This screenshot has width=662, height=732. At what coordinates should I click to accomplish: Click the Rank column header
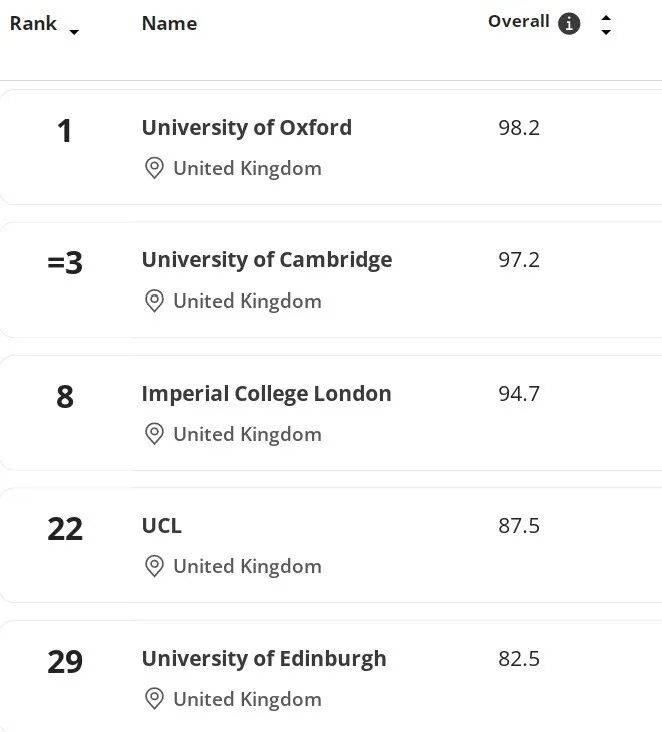[33, 23]
